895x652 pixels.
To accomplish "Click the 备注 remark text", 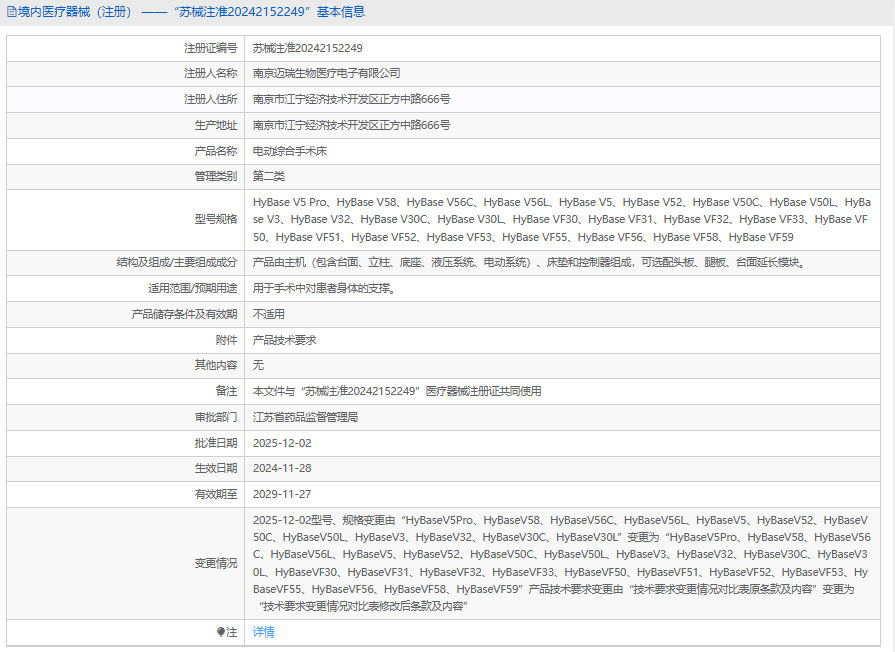I will 397,392.
